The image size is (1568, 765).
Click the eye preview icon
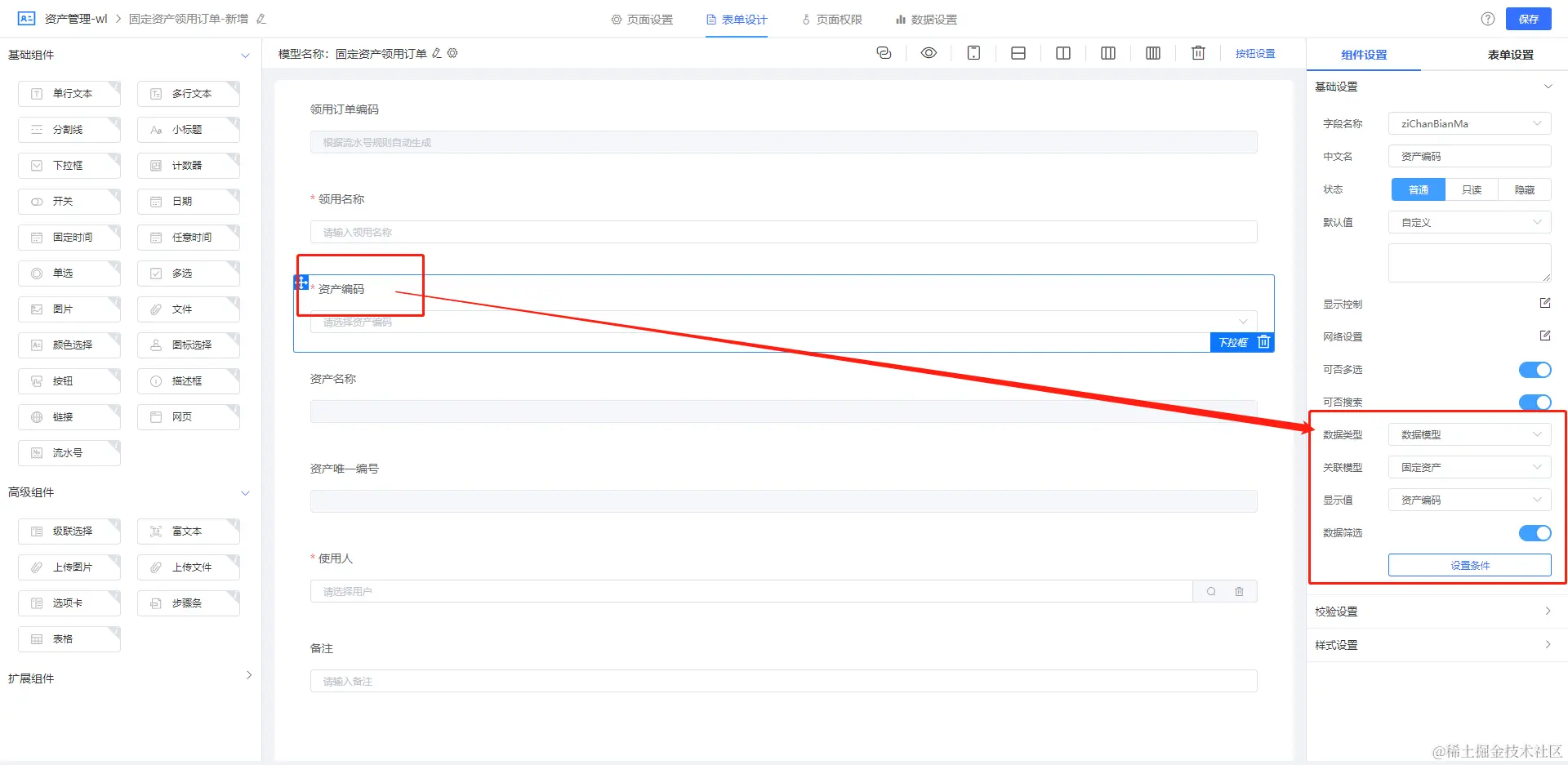point(929,53)
